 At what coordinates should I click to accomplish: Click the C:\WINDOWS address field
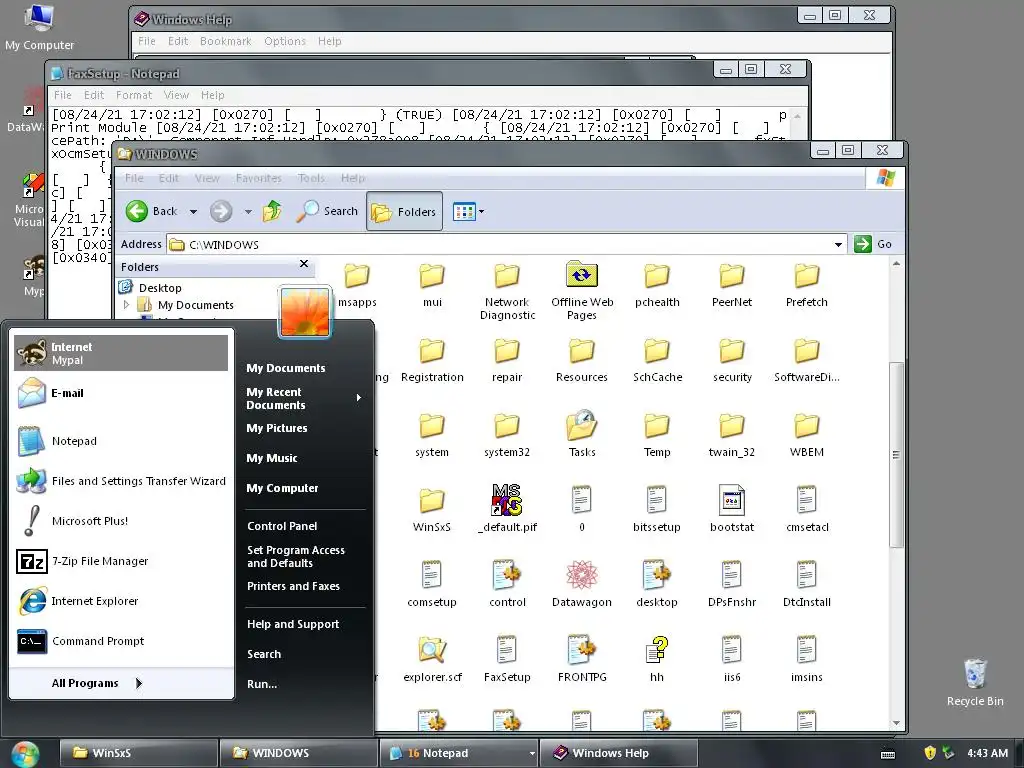(x=499, y=244)
